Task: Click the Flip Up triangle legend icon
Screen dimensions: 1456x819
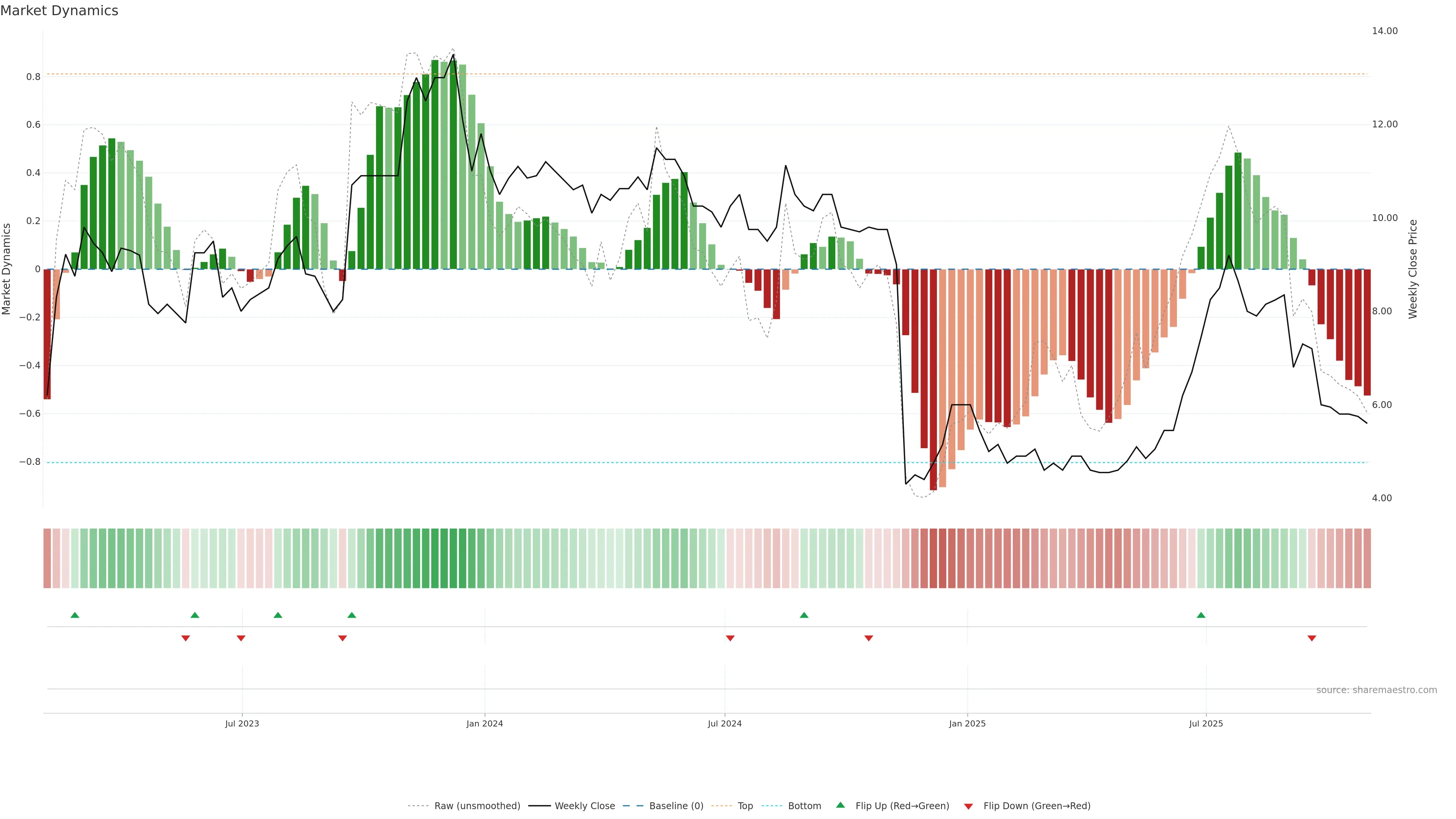Action: [840, 805]
